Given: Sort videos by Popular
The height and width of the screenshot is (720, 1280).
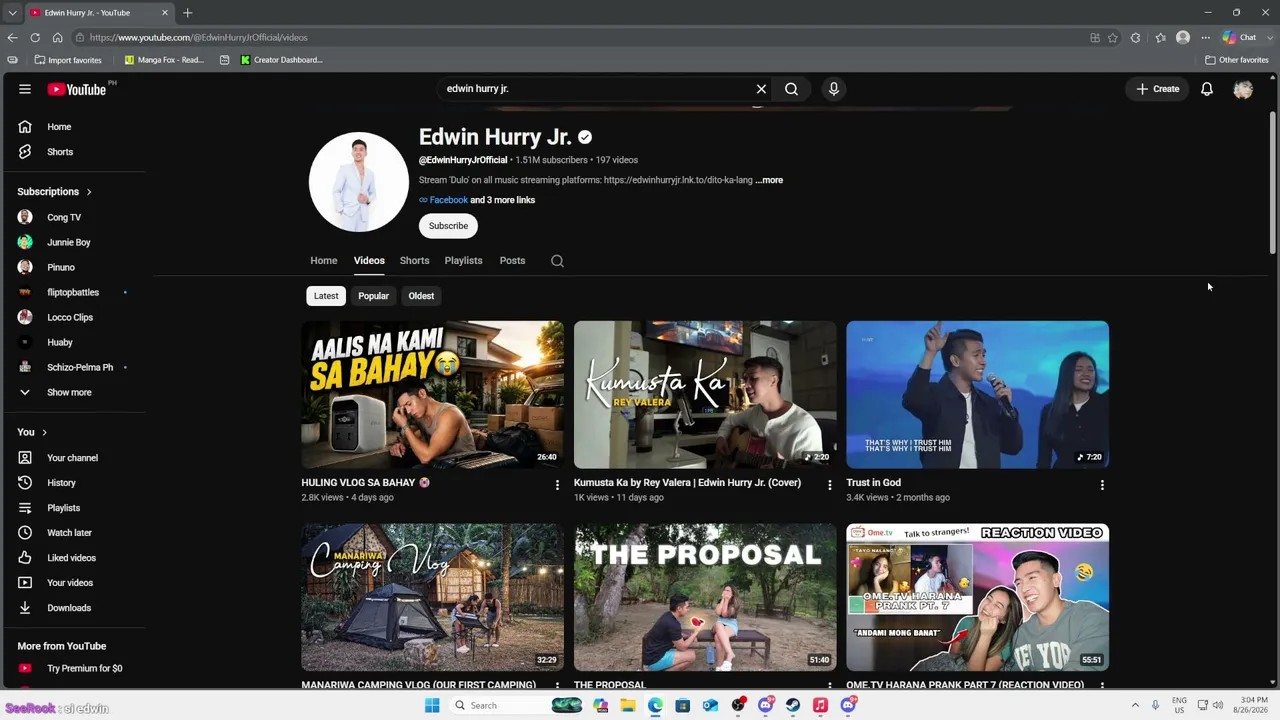Looking at the screenshot, I should click(374, 296).
